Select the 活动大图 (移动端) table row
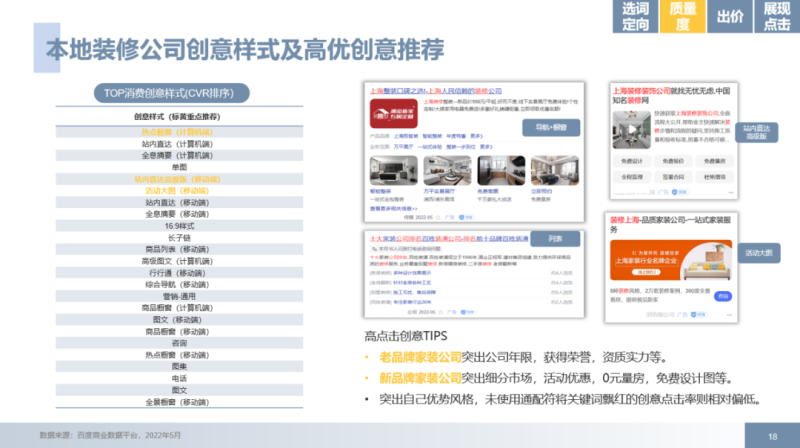This screenshot has width=800, height=448. [x=179, y=191]
